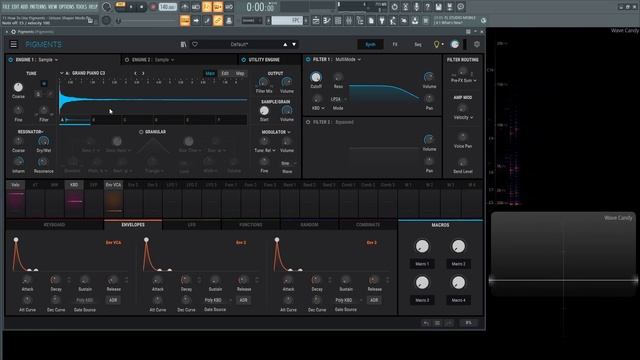Open the Pigments hamburger main menu
The height and width of the screenshot is (360, 640).
point(13,44)
